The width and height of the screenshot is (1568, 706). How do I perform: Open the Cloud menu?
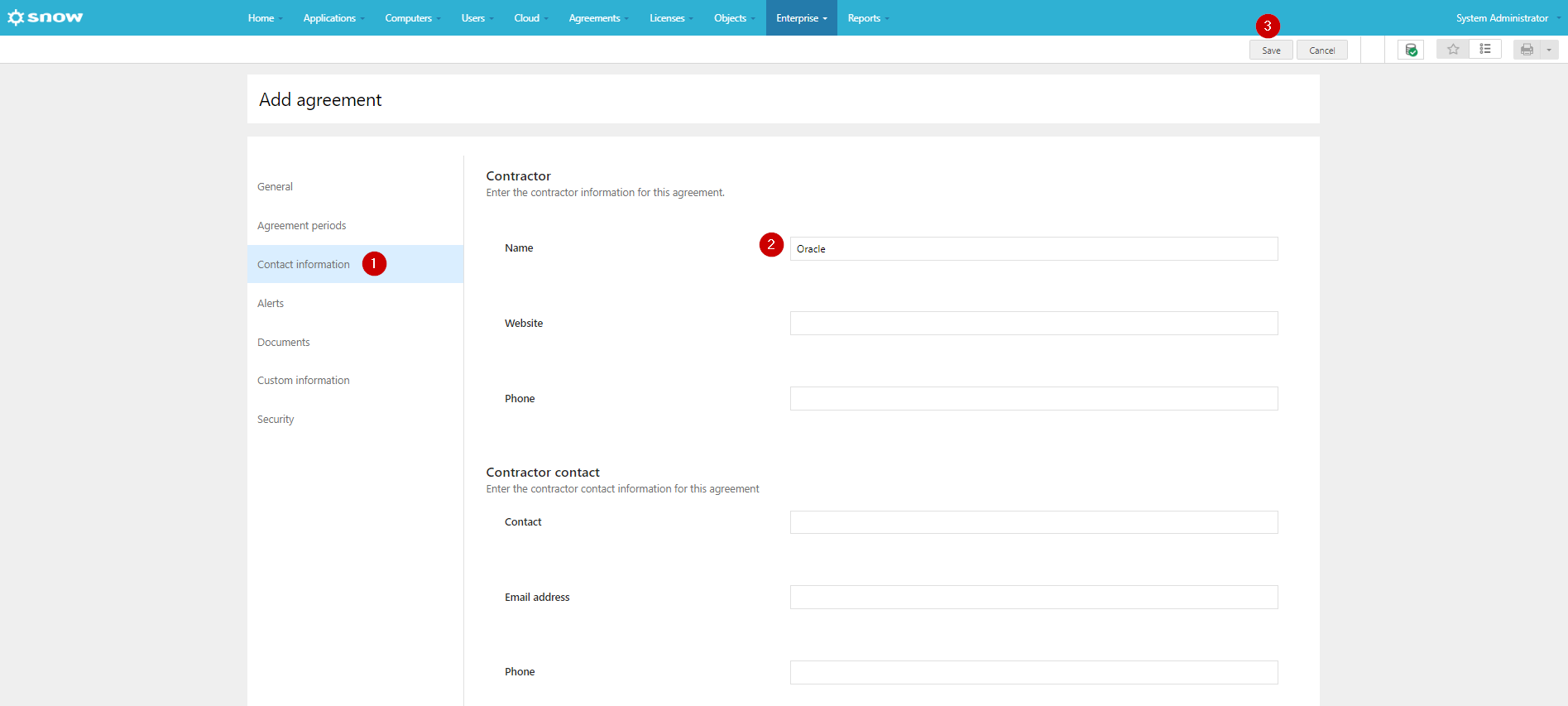pos(531,18)
